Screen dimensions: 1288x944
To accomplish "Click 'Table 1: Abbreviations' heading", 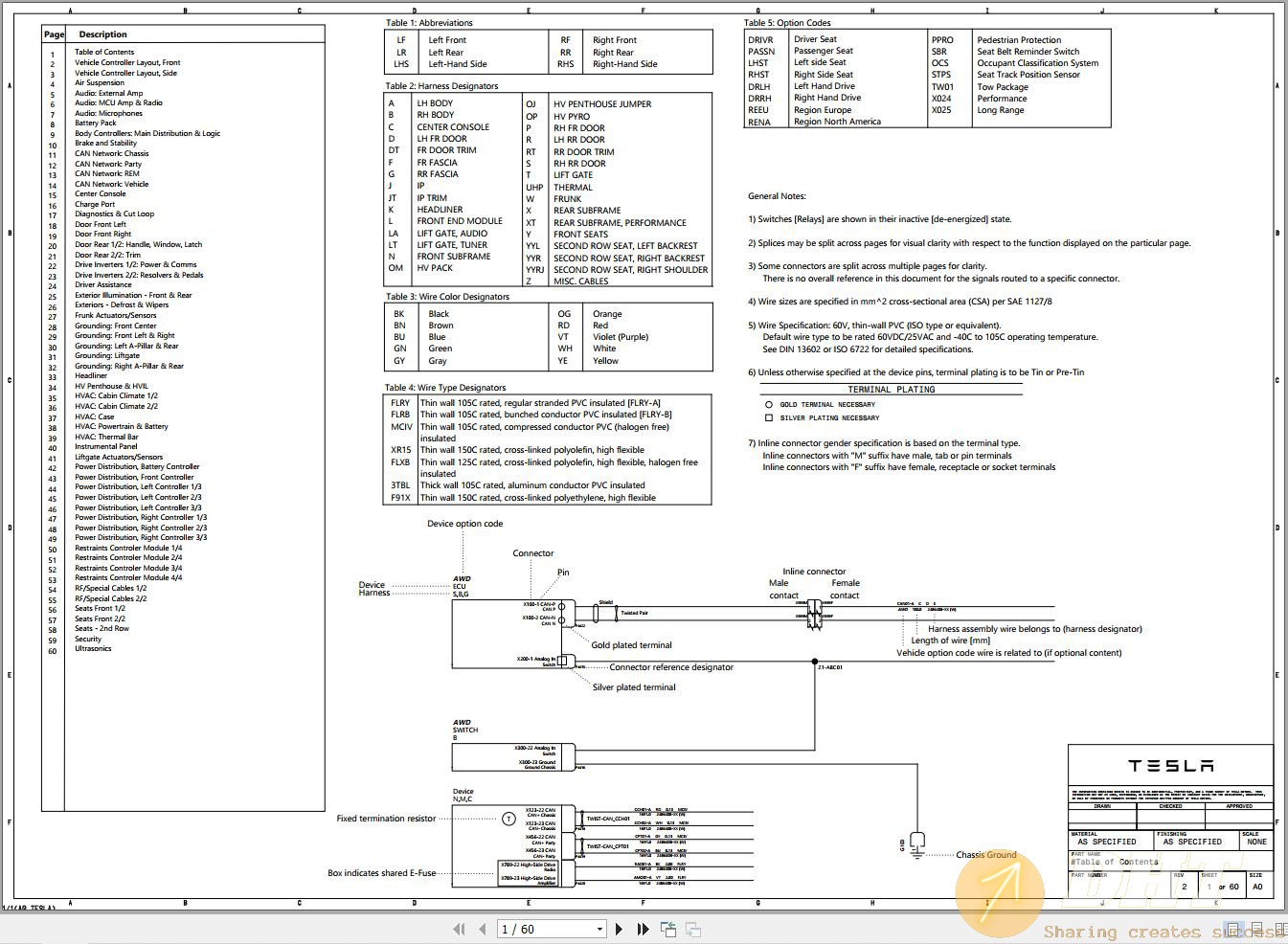I will [429, 22].
